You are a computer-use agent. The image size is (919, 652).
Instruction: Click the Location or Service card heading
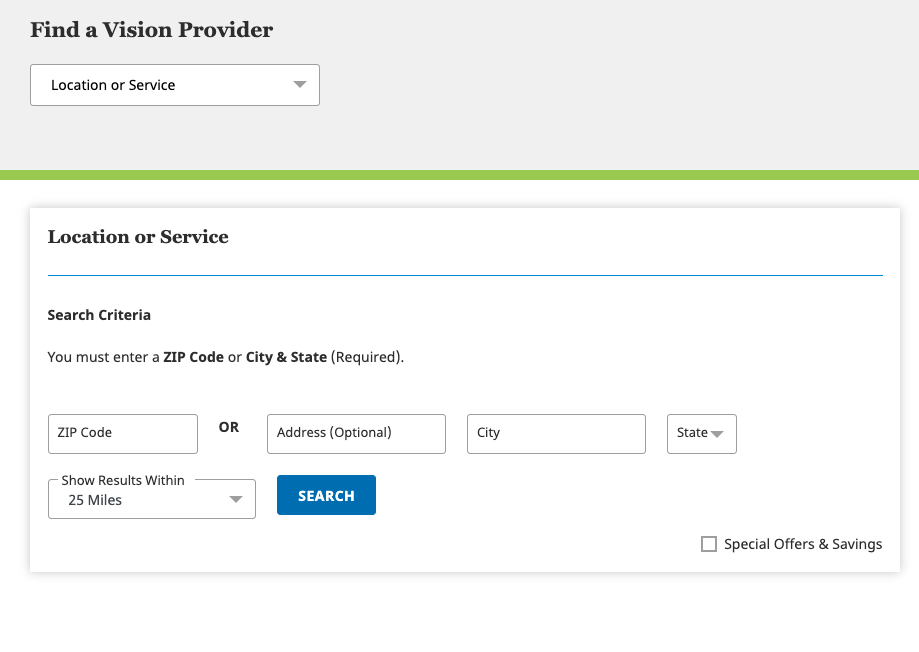138,237
